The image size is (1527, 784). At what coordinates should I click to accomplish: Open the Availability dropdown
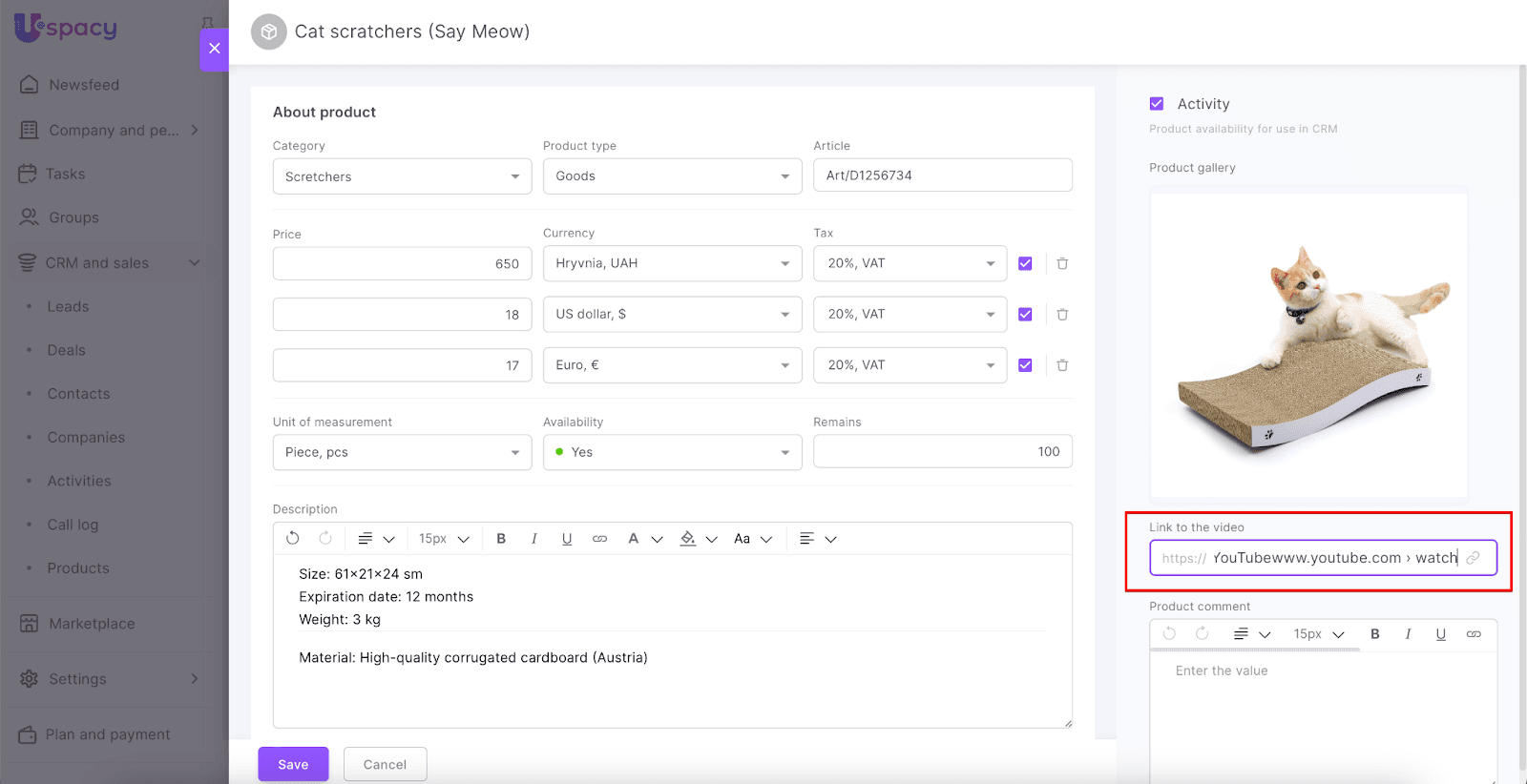coord(672,452)
